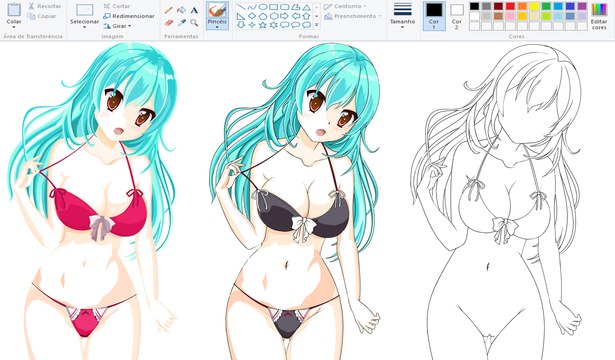Pick the yellow palette swatch
This screenshot has width=615, height=360.
pyautogui.click(x=534, y=6)
